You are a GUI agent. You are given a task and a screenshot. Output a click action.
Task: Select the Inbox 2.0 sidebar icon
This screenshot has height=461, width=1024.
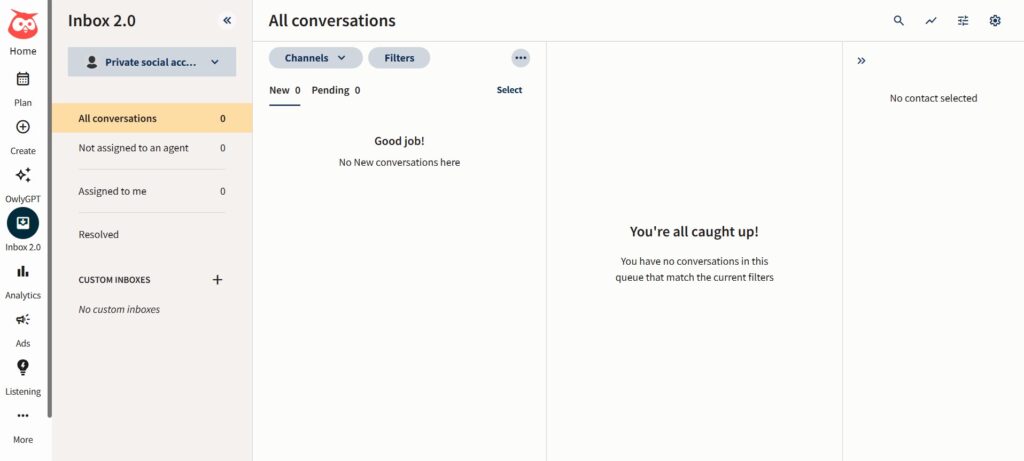click(23, 223)
